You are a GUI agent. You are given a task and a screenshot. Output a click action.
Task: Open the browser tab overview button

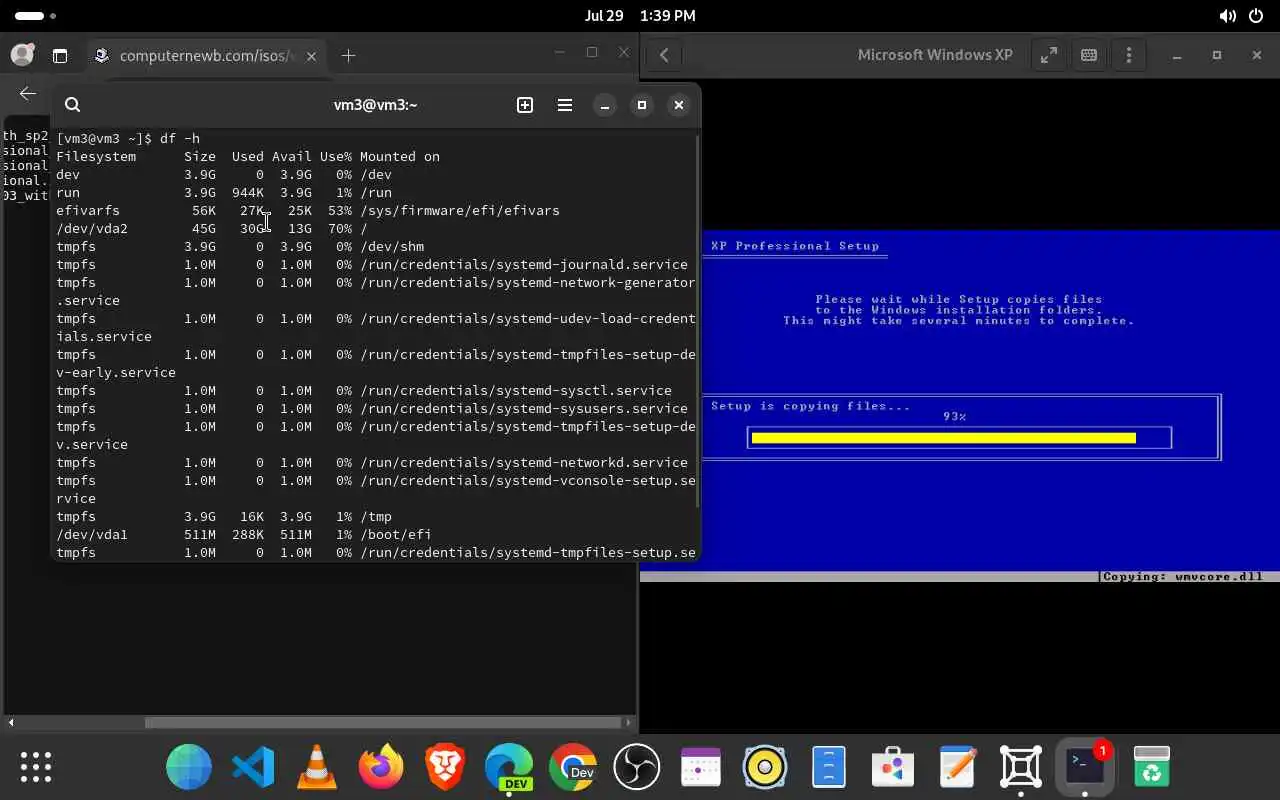point(60,56)
